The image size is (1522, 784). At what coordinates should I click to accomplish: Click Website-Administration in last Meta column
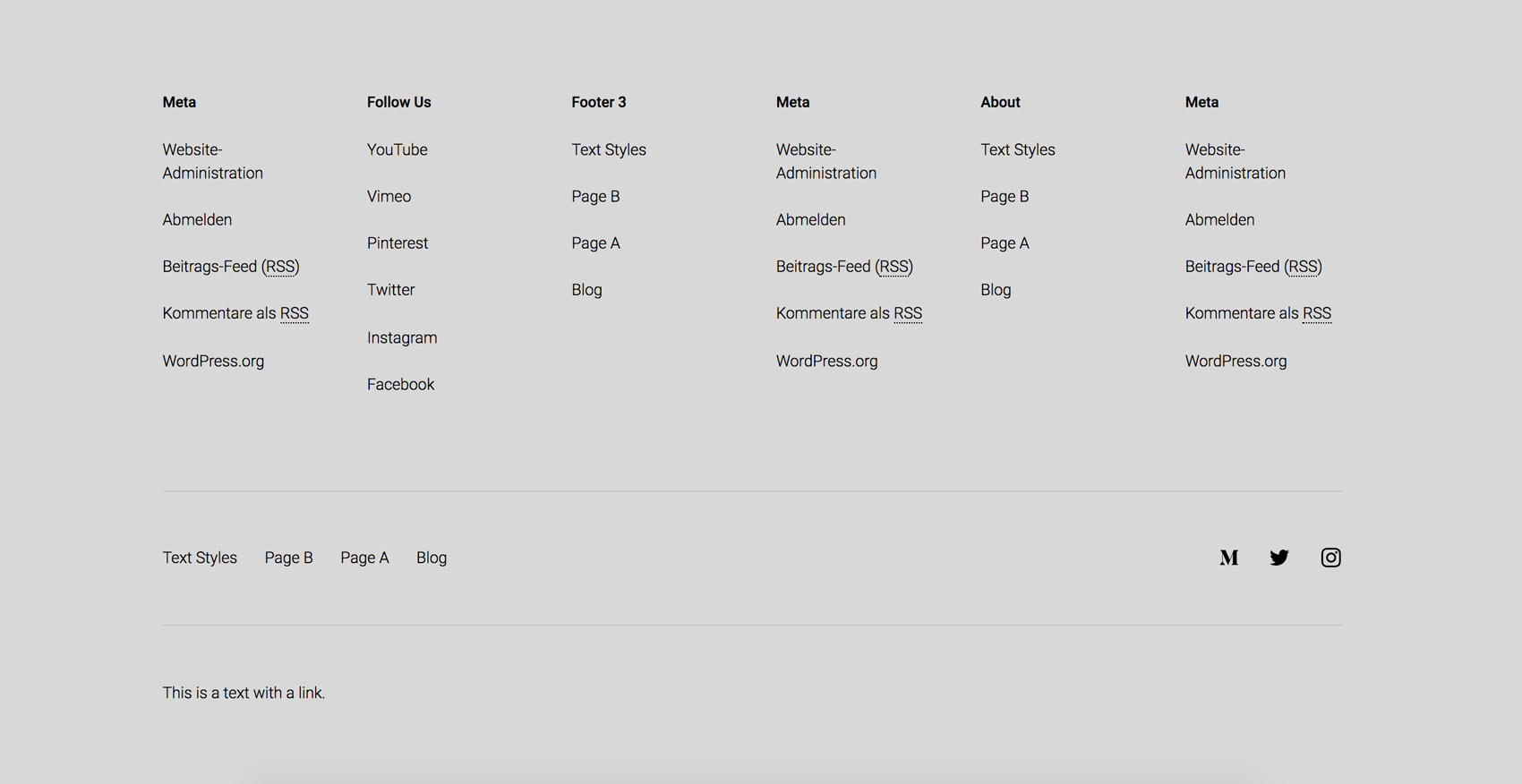coord(1235,161)
